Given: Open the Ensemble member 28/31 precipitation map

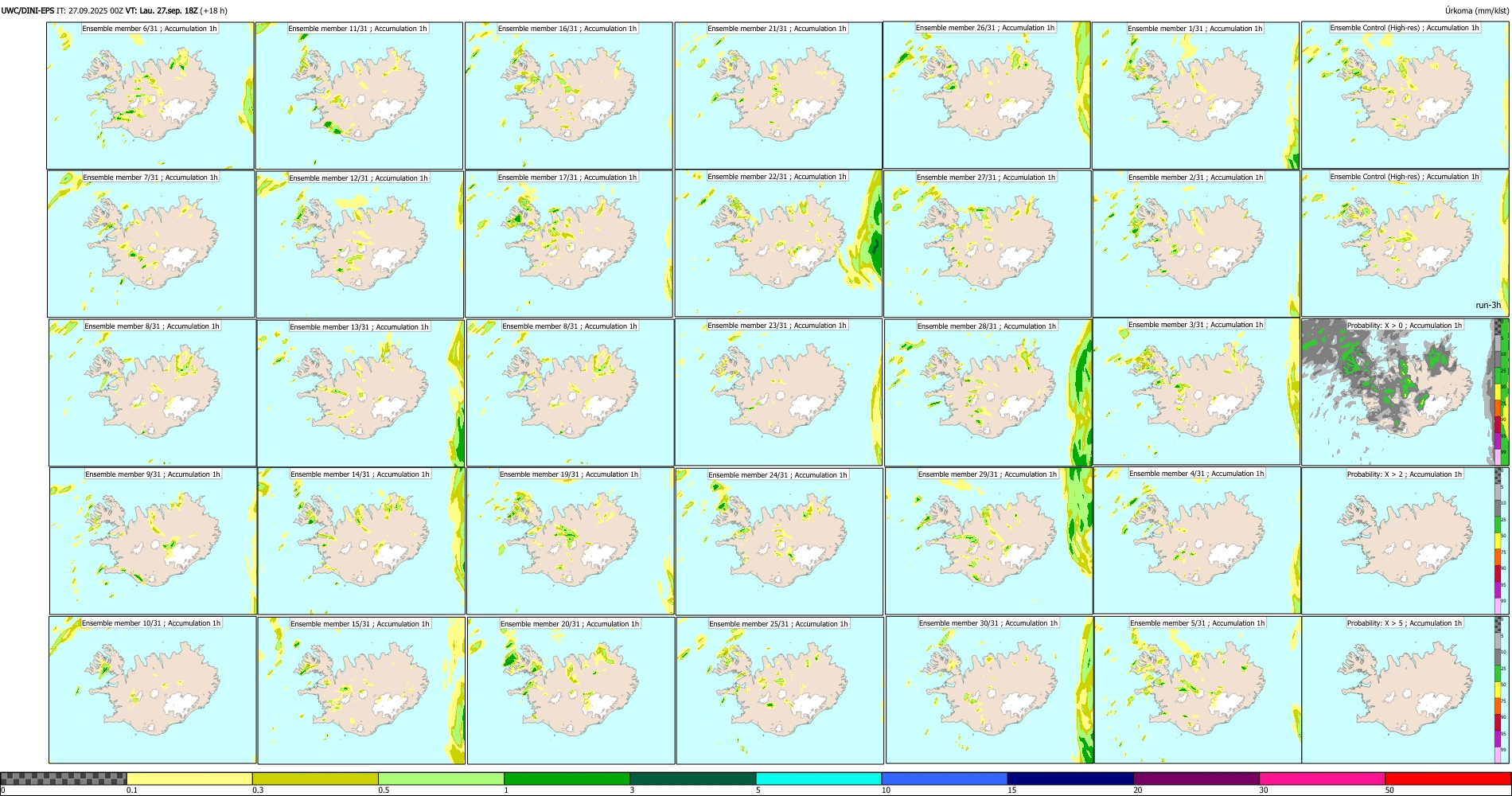Looking at the screenshot, I should coord(988,393).
